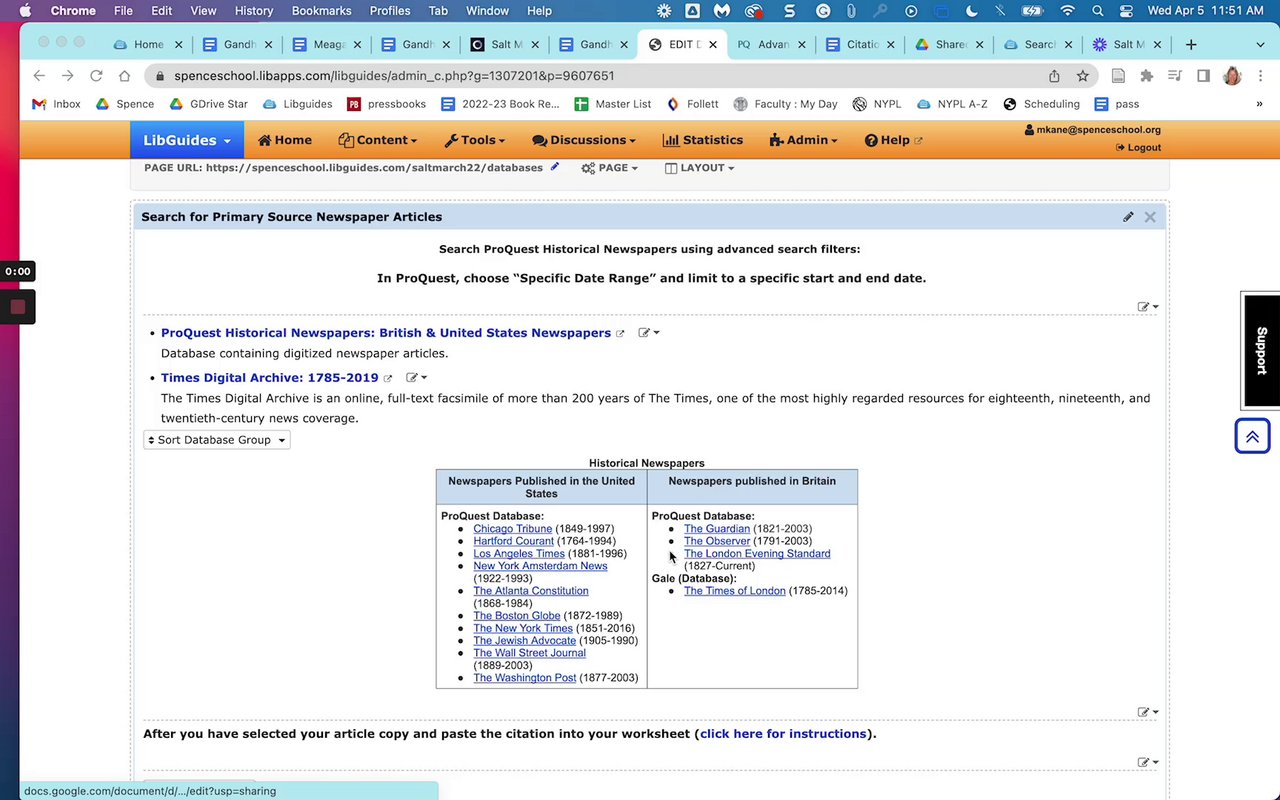
Task: Click the share icon in address bar
Action: (1054, 76)
